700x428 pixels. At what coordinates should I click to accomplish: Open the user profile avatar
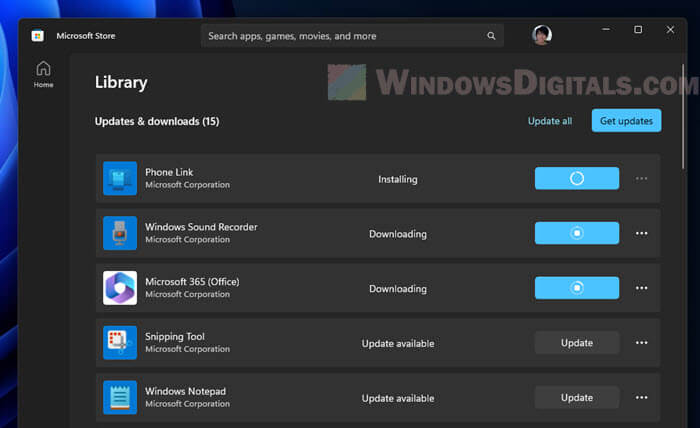(542, 35)
